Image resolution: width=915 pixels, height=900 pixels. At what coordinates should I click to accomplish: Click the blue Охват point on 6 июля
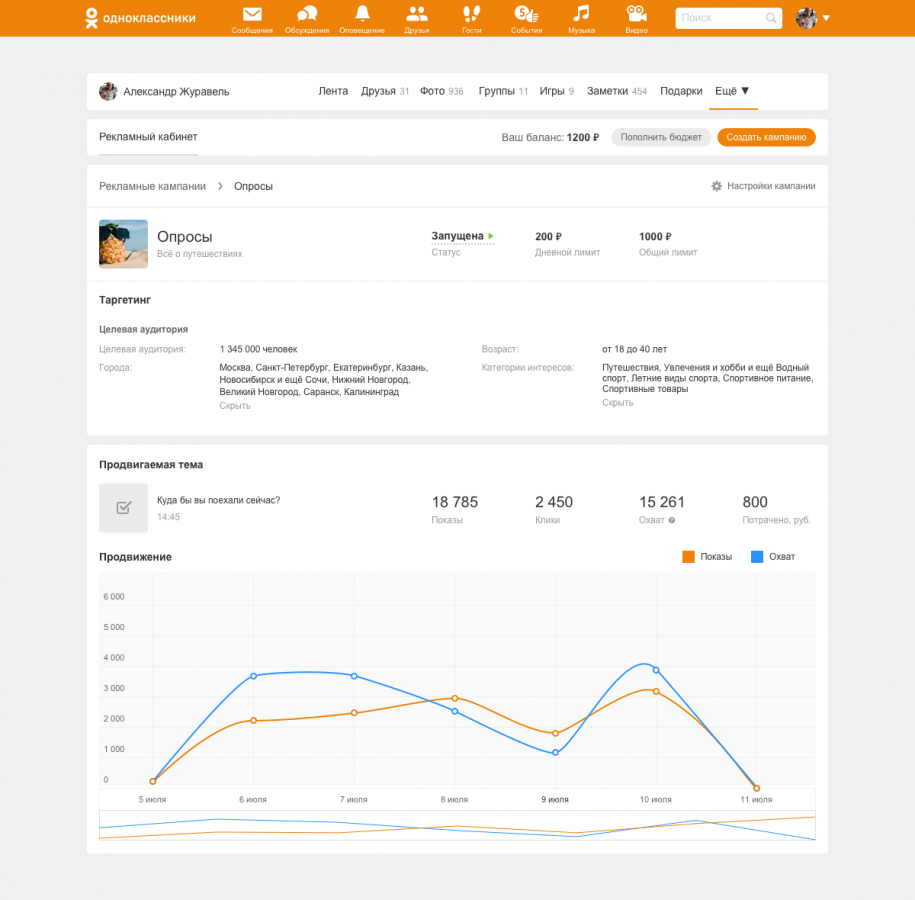tap(253, 676)
